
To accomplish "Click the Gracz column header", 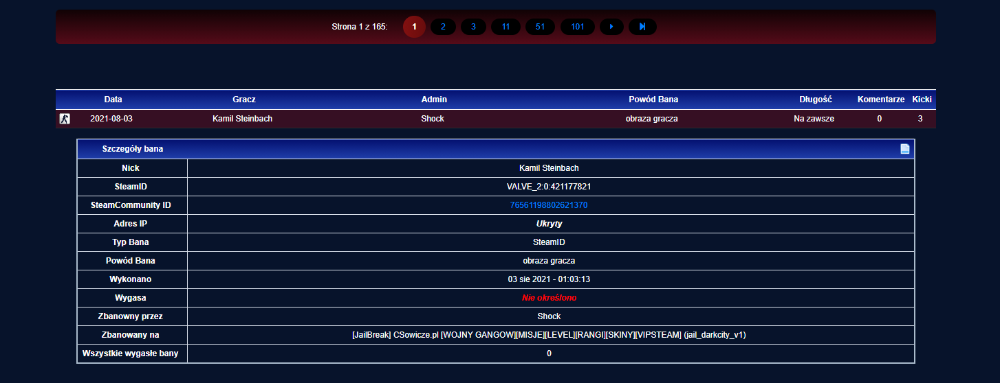I will pos(244,99).
